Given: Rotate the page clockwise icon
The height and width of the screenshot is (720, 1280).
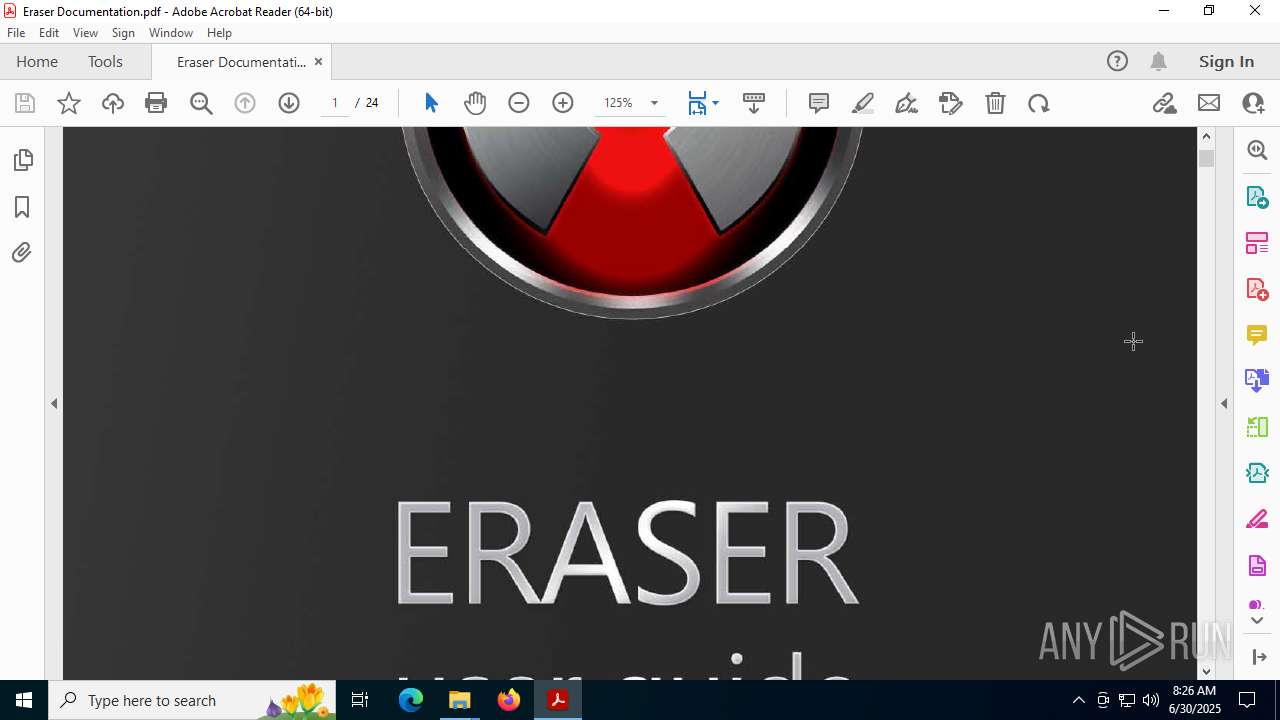Looking at the screenshot, I should (x=1039, y=103).
